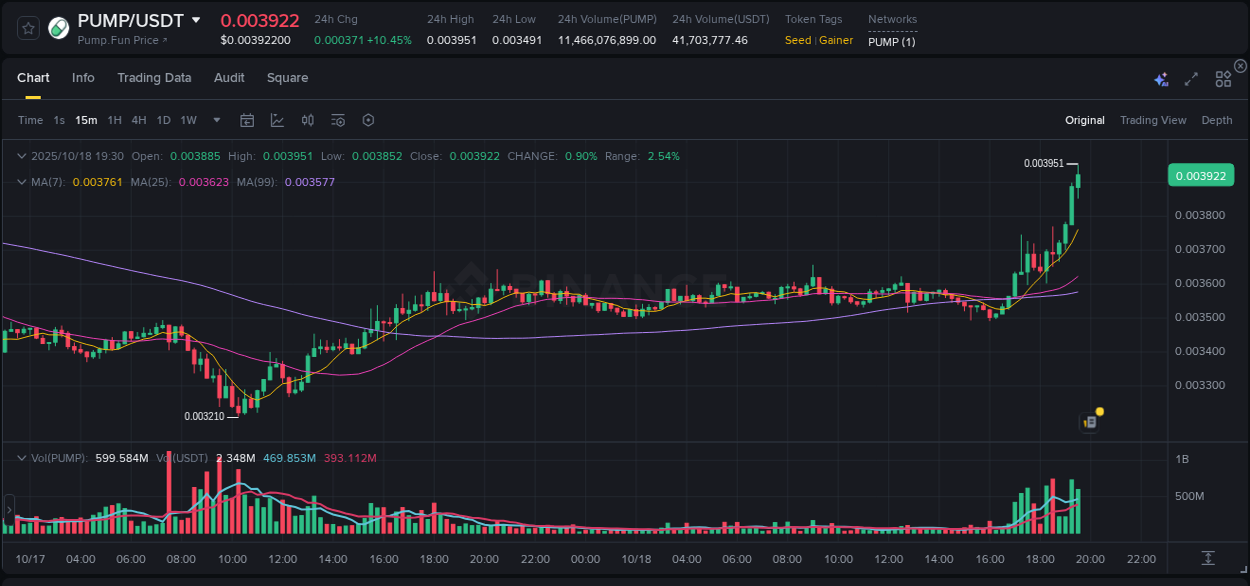1250x586 pixels.
Task: Switch to the Trading Data tab
Action: [x=154, y=77]
